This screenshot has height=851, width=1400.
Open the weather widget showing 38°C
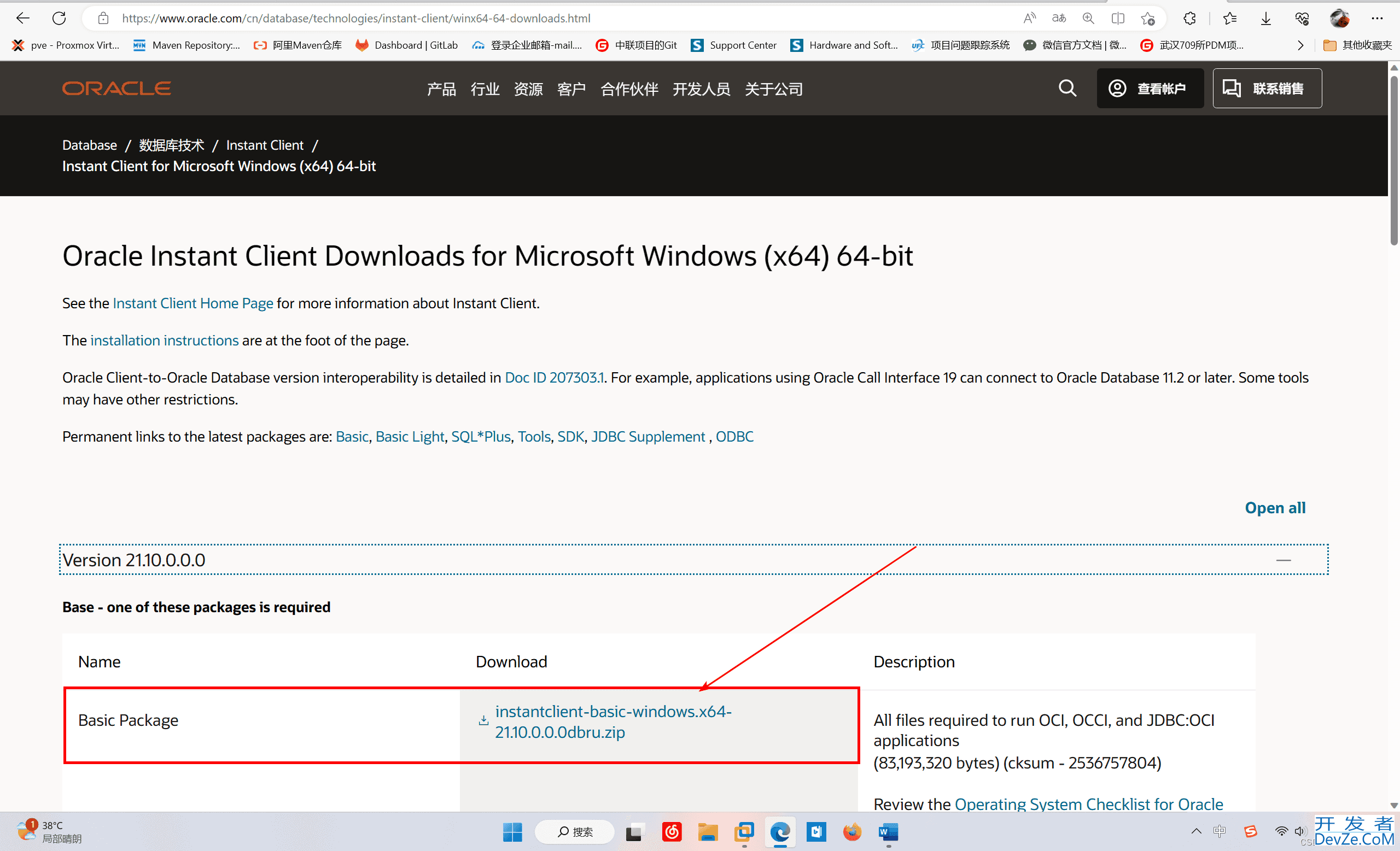tap(49, 832)
